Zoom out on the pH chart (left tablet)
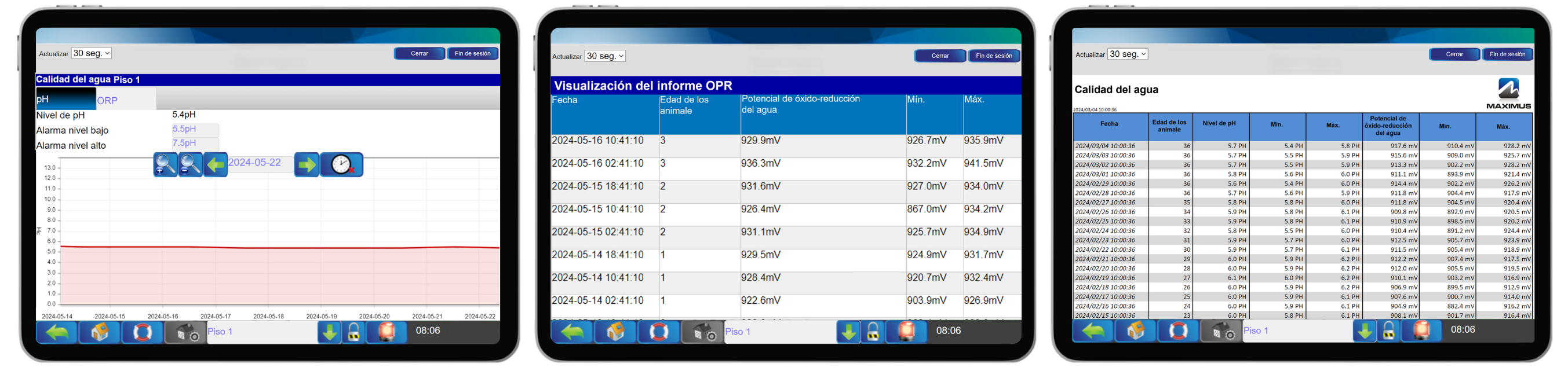This screenshot has width=1568, height=371. (191, 164)
